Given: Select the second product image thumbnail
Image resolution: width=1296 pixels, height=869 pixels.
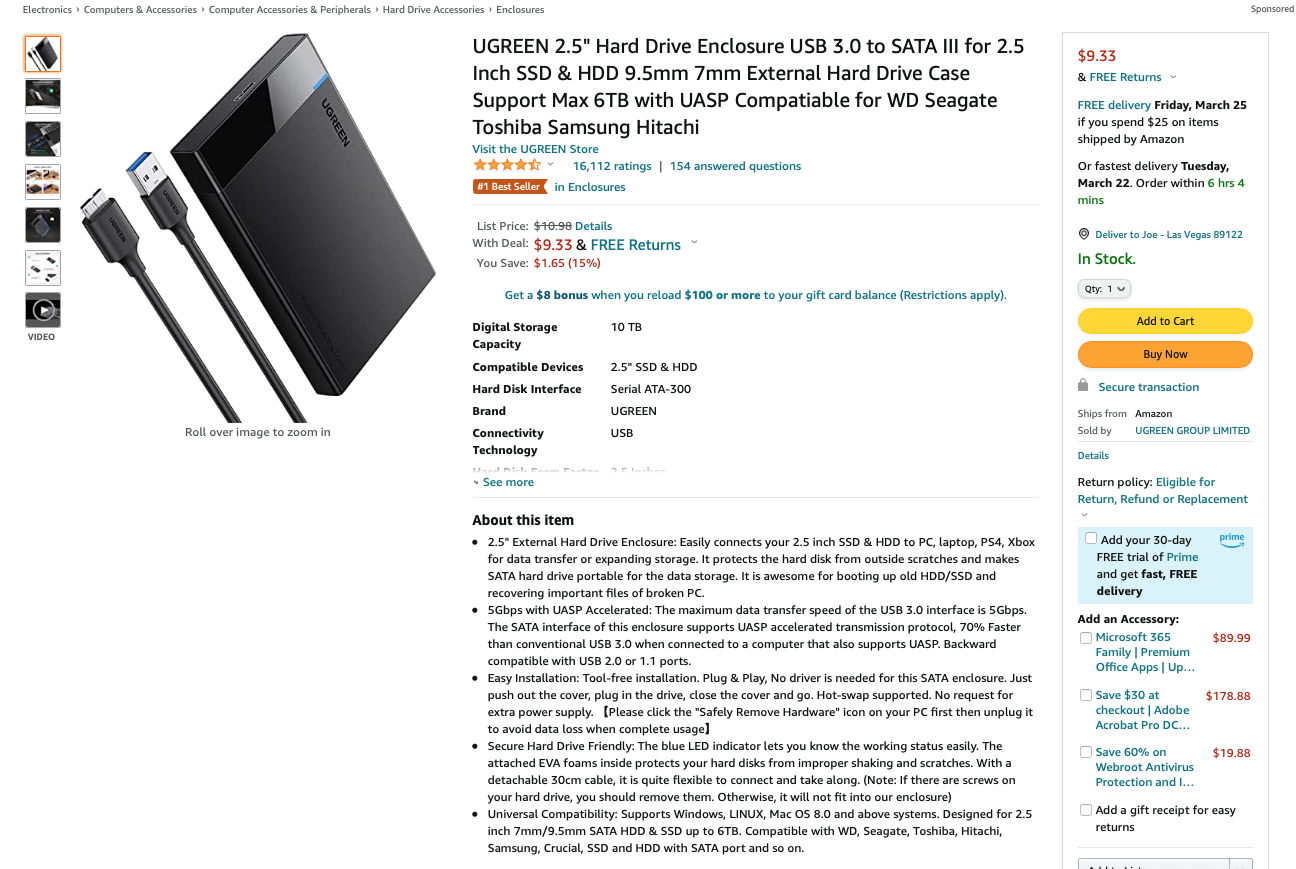Looking at the screenshot, I should point(43,97).
